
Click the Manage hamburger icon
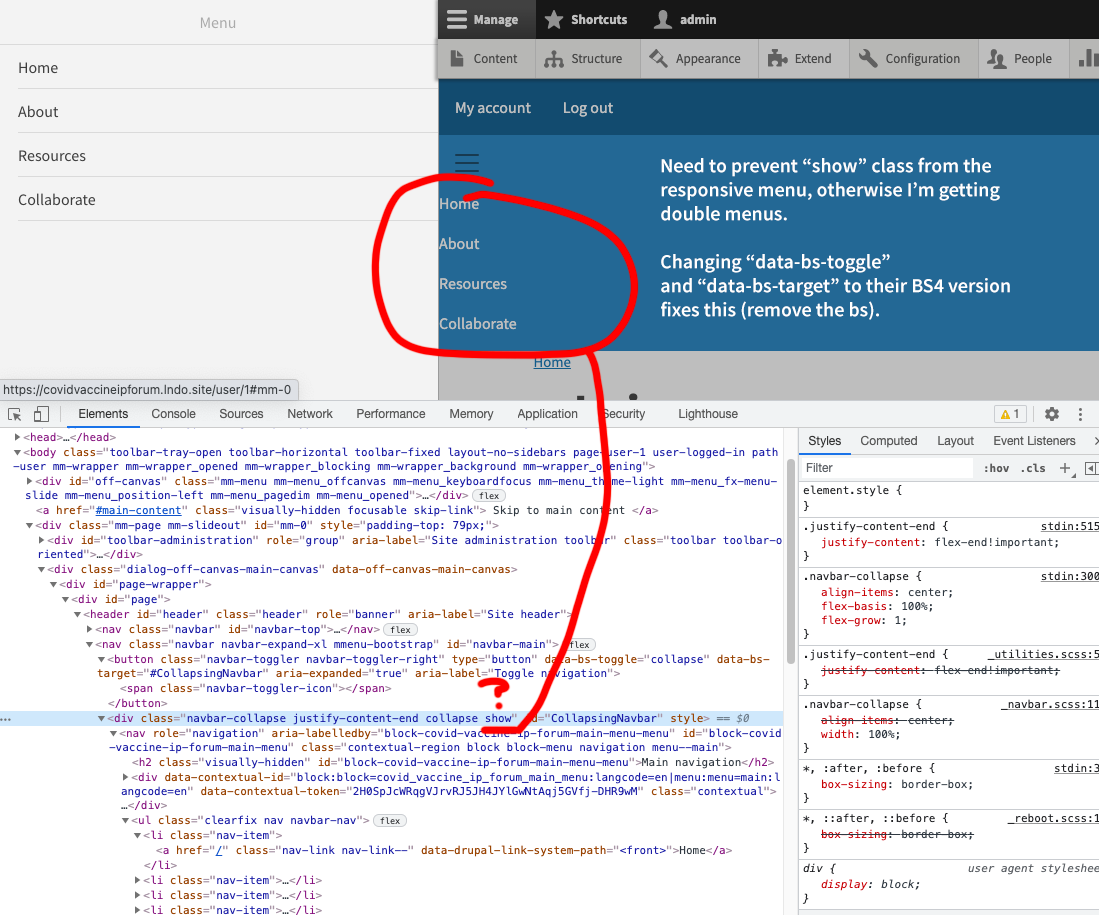(x=459, y=19)
